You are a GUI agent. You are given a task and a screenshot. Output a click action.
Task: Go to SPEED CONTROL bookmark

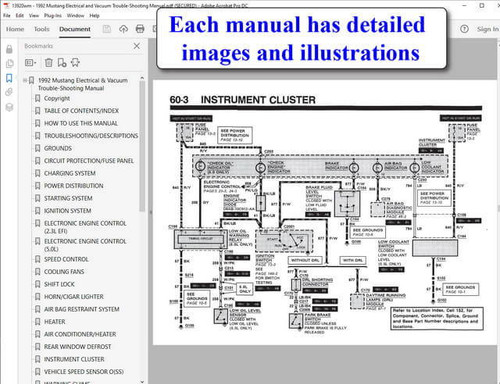pos(66,259)
